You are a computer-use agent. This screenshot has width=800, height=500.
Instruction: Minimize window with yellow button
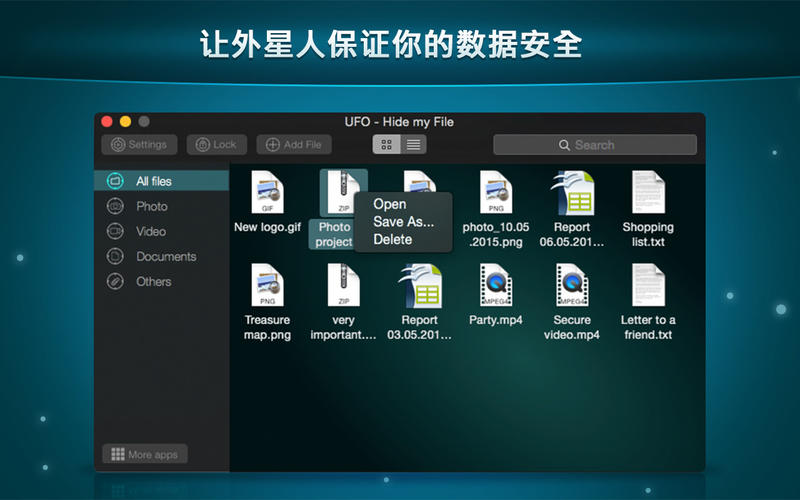(x=126, y=121)
